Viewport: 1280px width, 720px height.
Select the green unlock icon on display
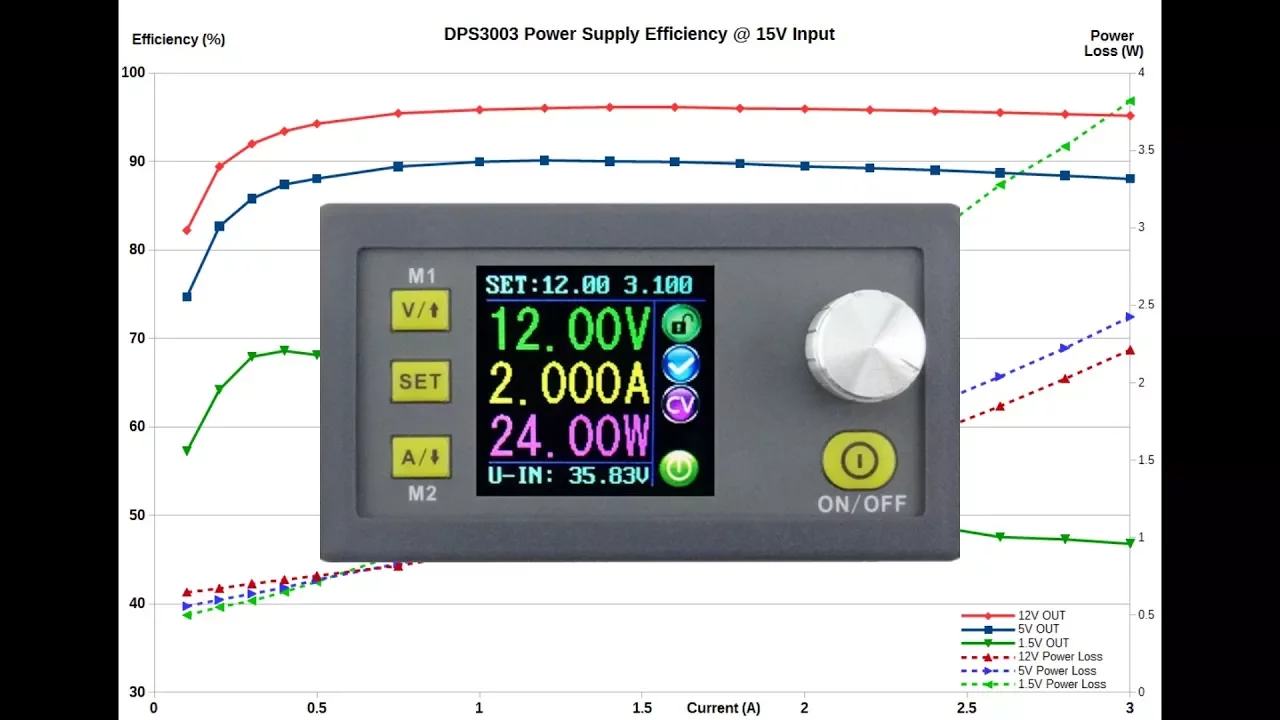click(x=681, y=323)
